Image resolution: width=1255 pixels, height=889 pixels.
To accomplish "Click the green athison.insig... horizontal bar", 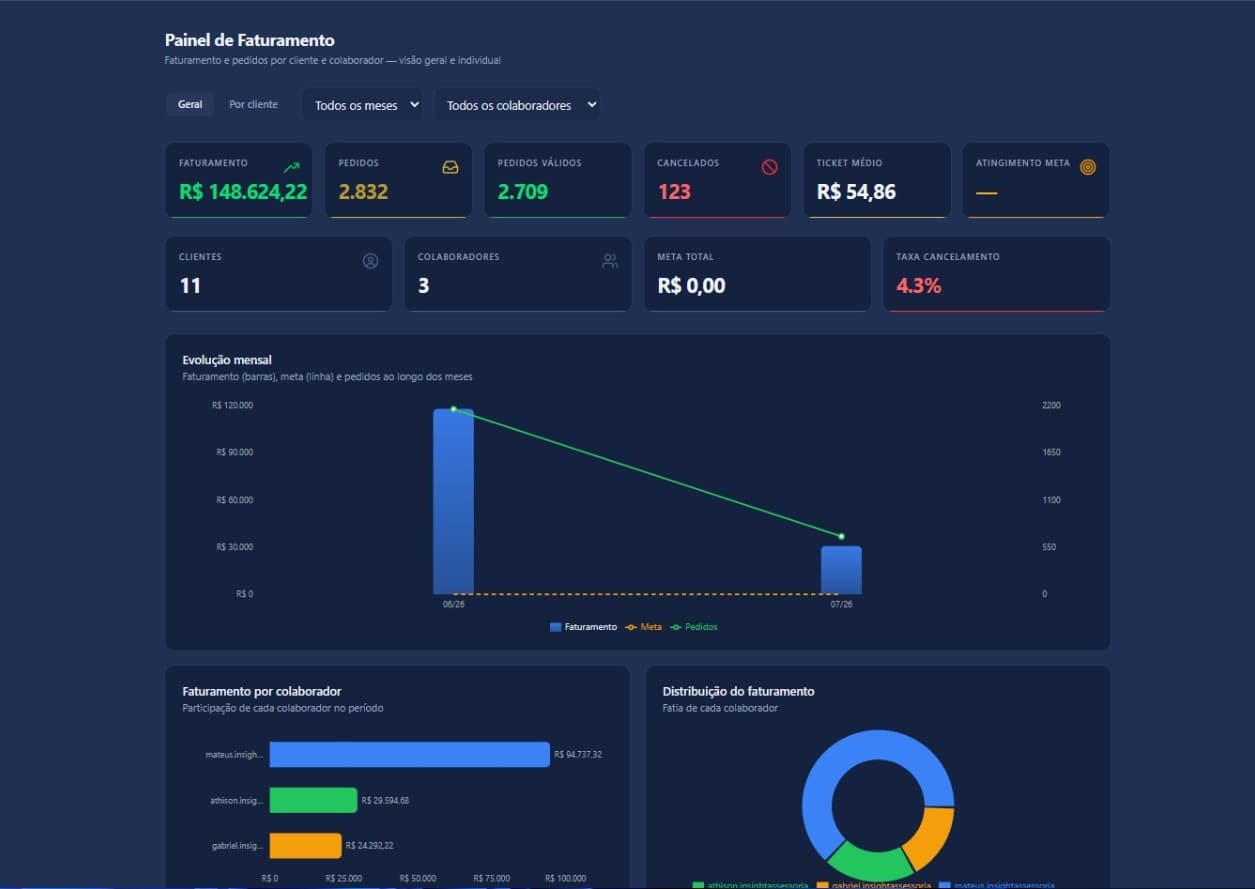I will coord(313,800).
